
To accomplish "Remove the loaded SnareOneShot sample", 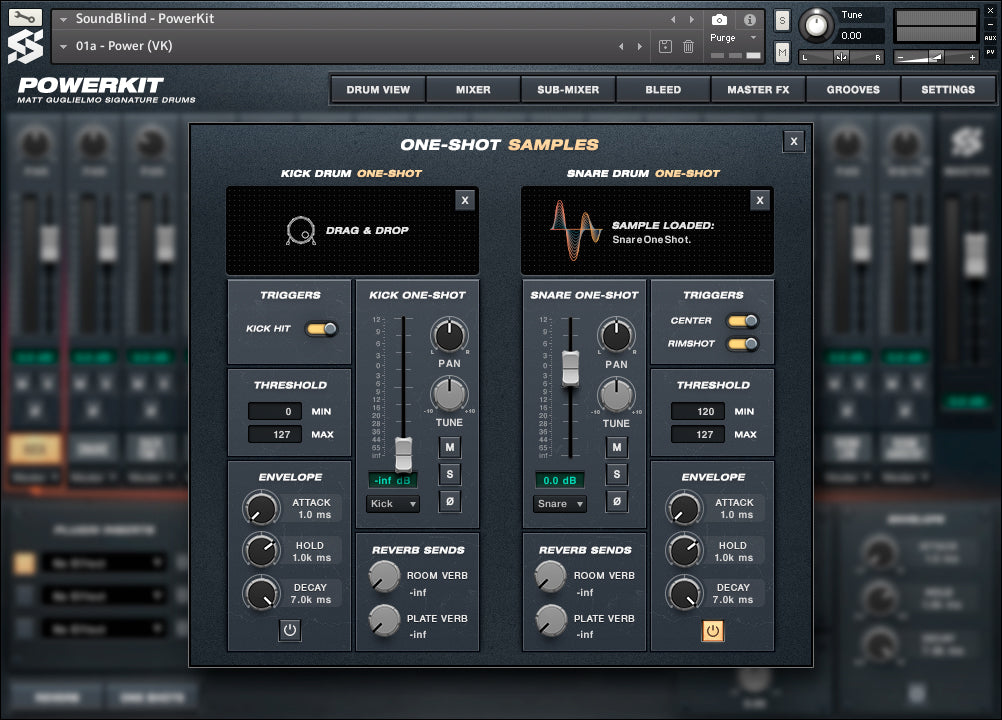I will [760, 201].
